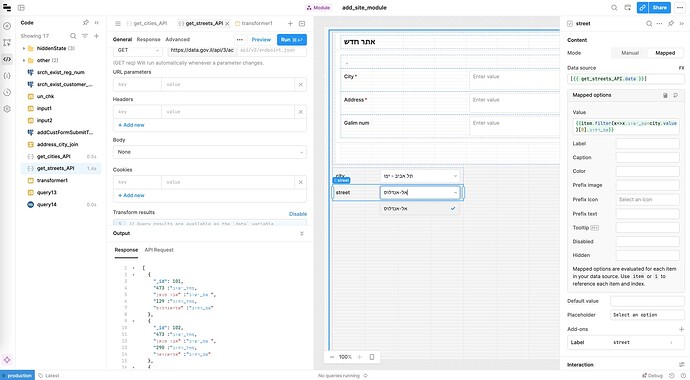Open the city select dropdown
The image size is (690, 380).
(420, 176)
